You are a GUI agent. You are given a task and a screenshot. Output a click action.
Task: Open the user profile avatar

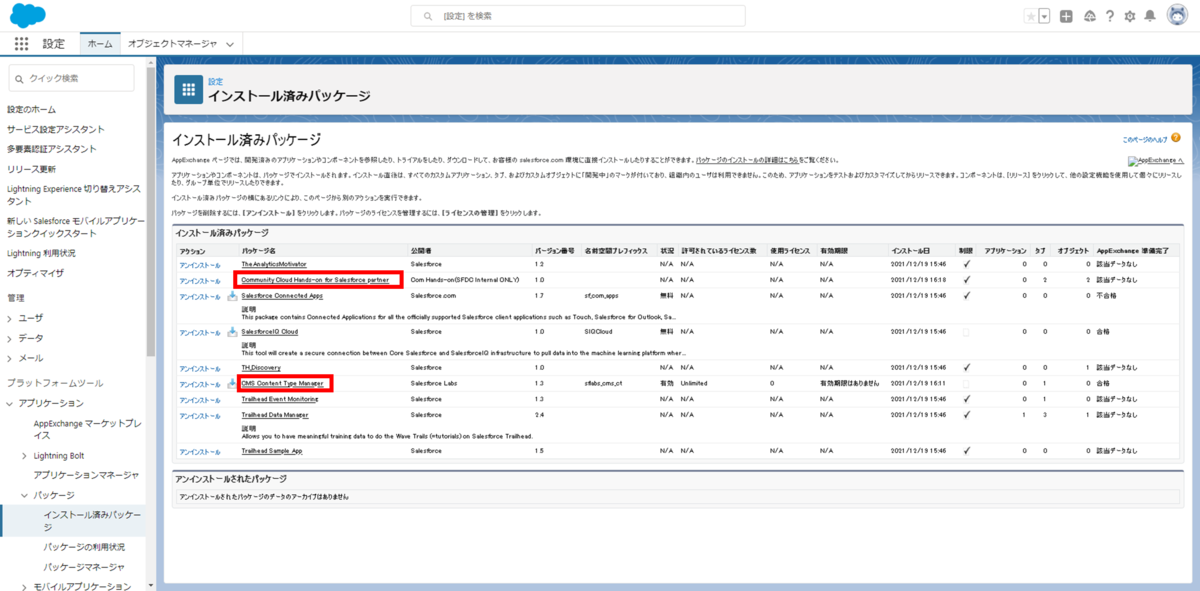click(x=1176, y=16)
